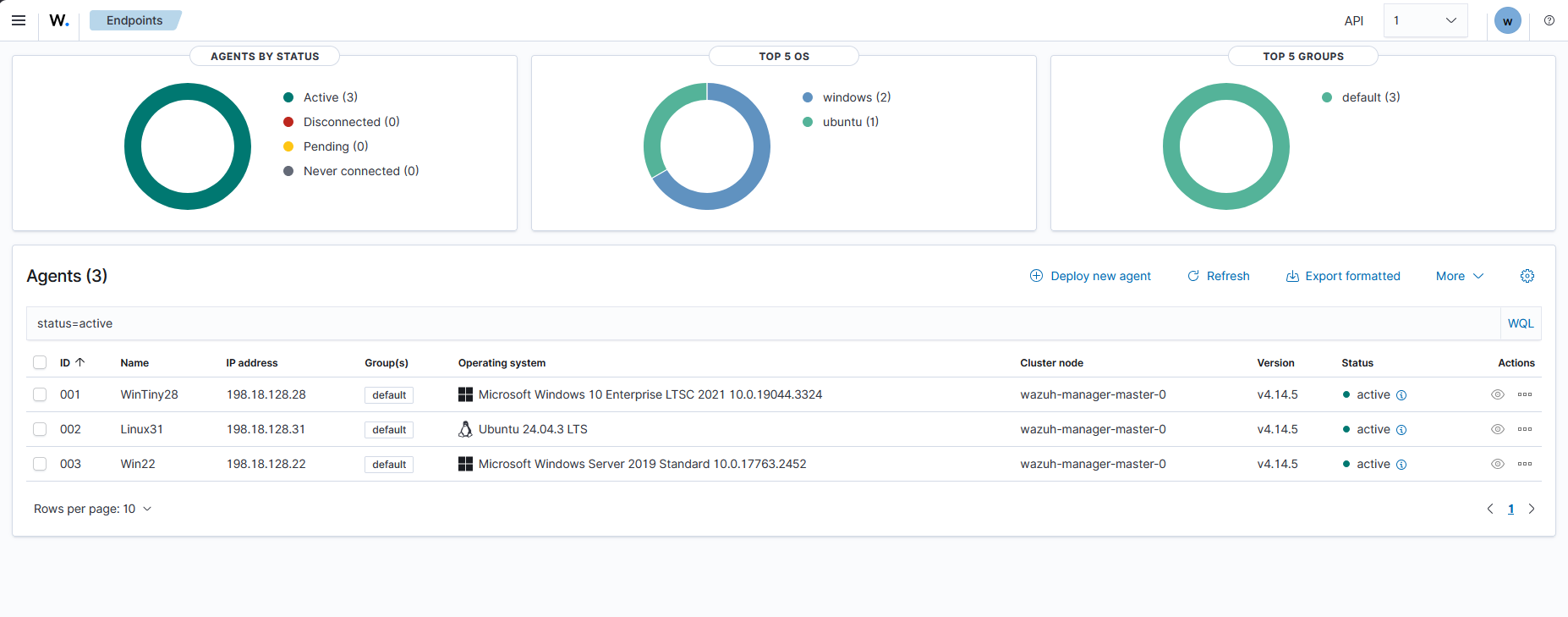Viewport: 1568px width, 617px height.
Task: Toggle the select-all agents checkbox
Action: point(40,362)
